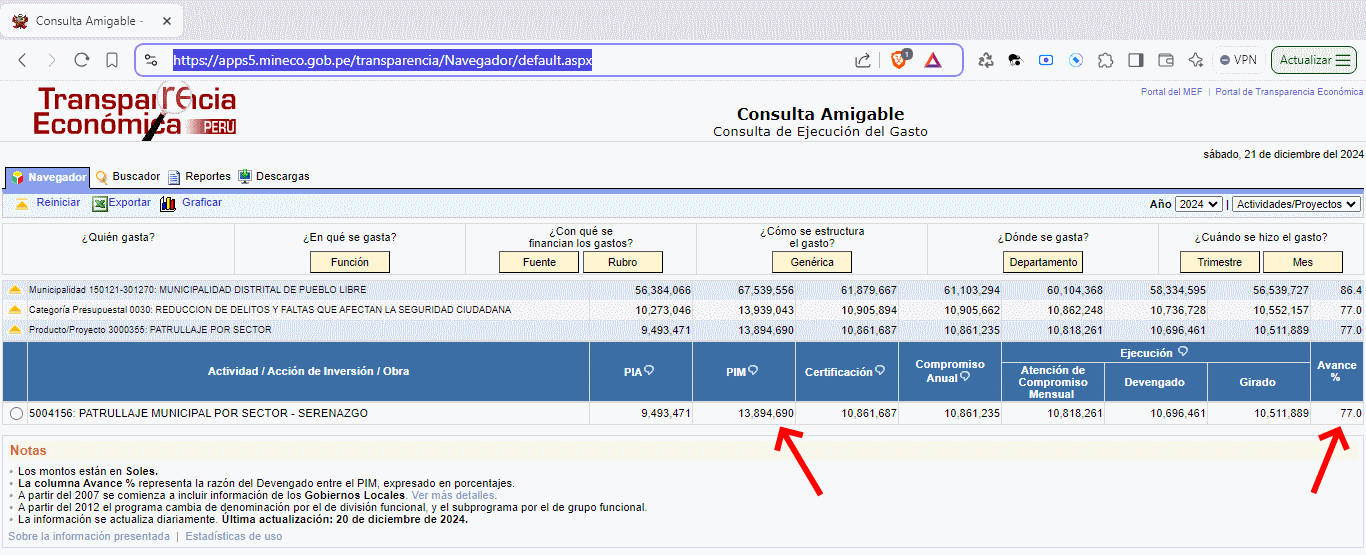This screenshot has width=1366, height=555.
Task: Open the Estadísticas de uso link
Action: click(233, 536)
